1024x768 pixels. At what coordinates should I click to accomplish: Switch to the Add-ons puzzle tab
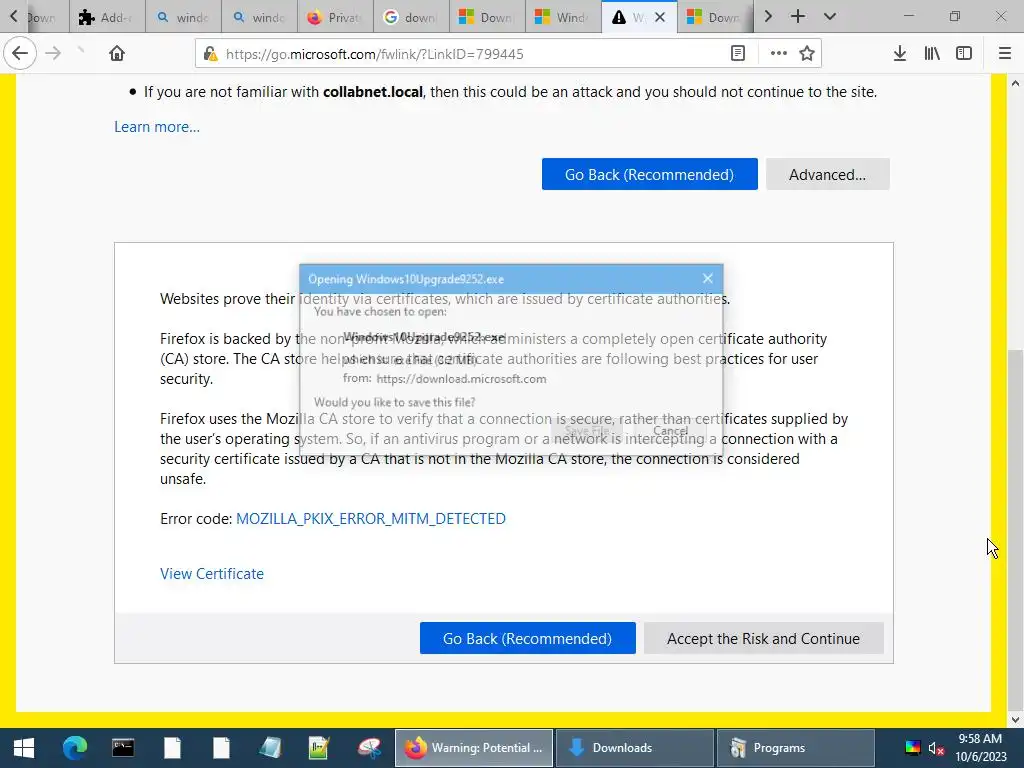pyautogui.click(x=107, y=17)
